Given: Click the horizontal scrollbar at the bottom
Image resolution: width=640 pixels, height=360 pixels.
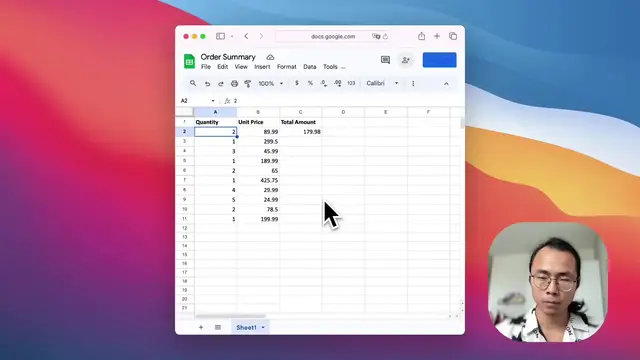Looking at the screenshot, I should pos(230,316).
